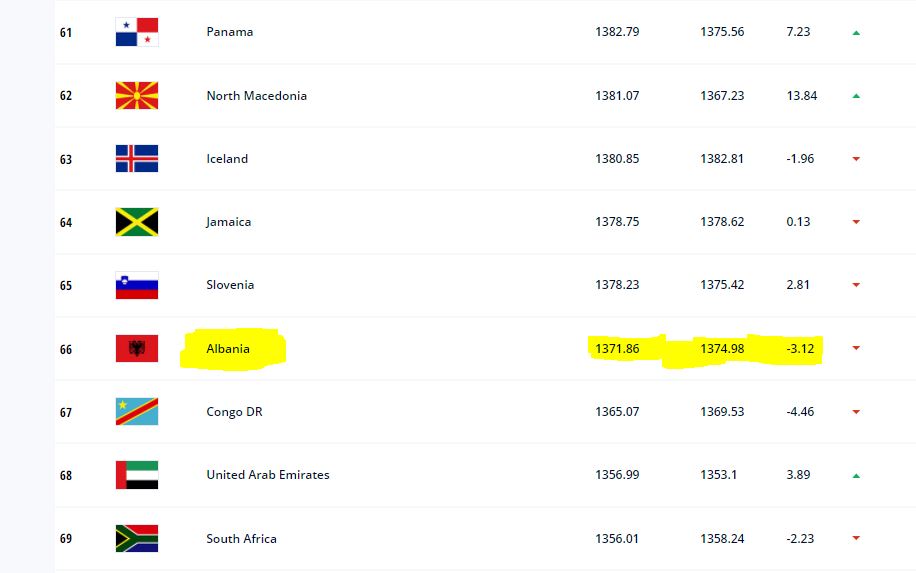Click Albania's red down arrow indicator

(x=856, y=349)
